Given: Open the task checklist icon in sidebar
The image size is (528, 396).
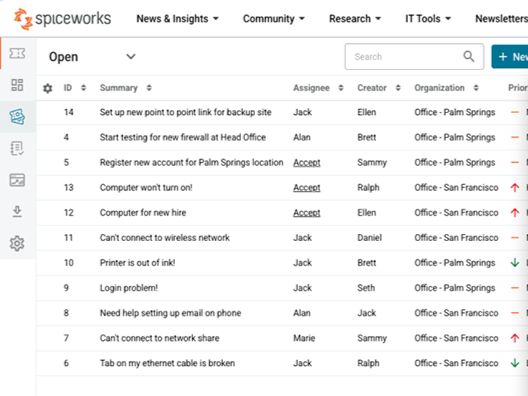Looking at the screenshot, I should click(17, 148).
